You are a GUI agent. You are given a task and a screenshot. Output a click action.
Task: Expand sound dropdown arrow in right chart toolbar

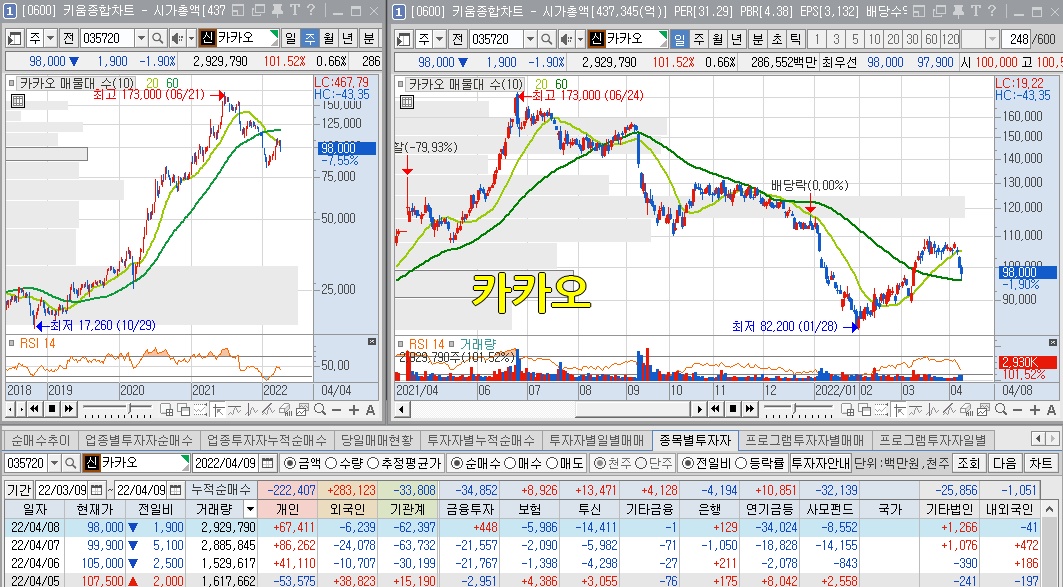pos(580,39)
